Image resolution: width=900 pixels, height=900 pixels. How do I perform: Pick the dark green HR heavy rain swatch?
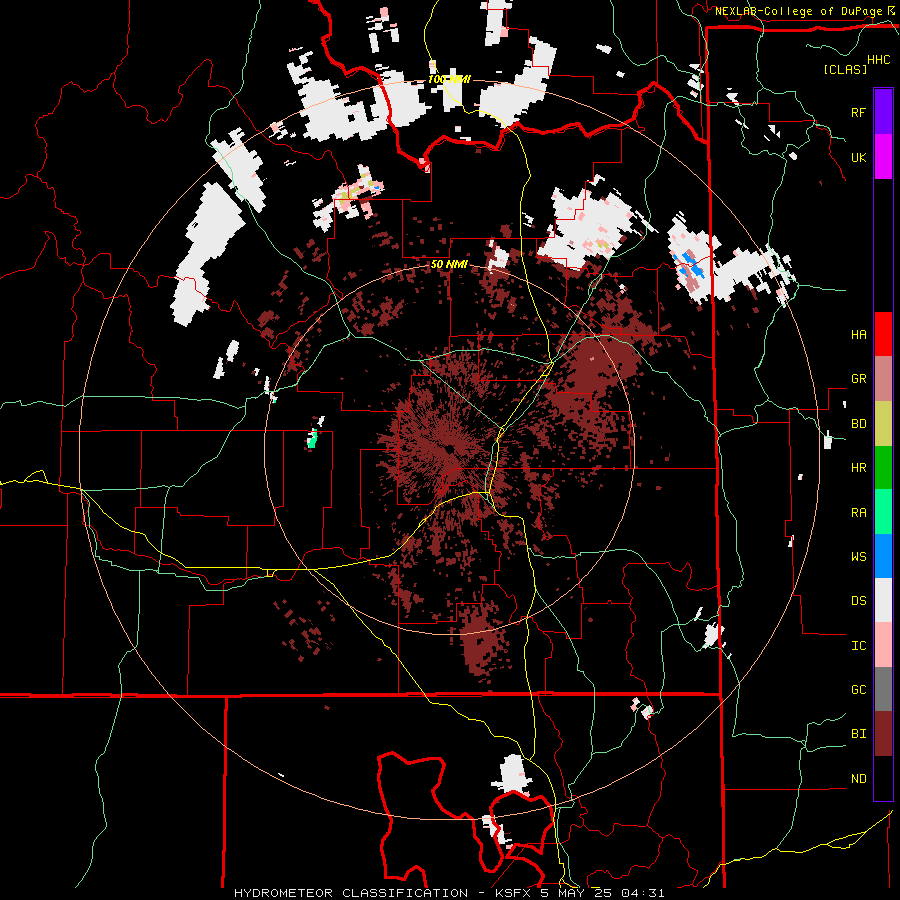883,467
